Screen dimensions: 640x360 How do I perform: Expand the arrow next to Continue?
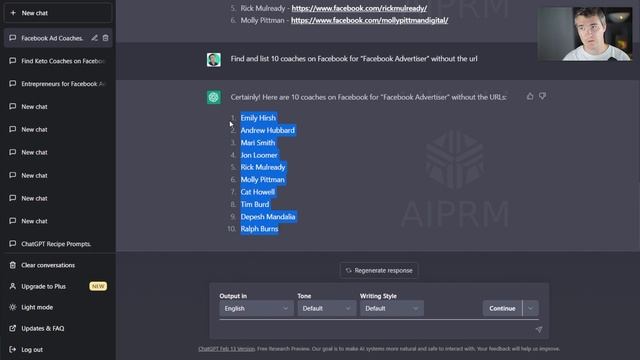(x=531, y=309)
